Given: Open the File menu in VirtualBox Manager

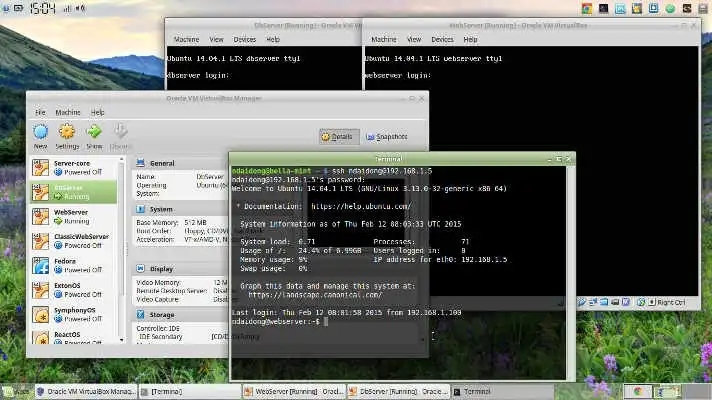Looking at the screenshot, I should [x=40, y=112].
